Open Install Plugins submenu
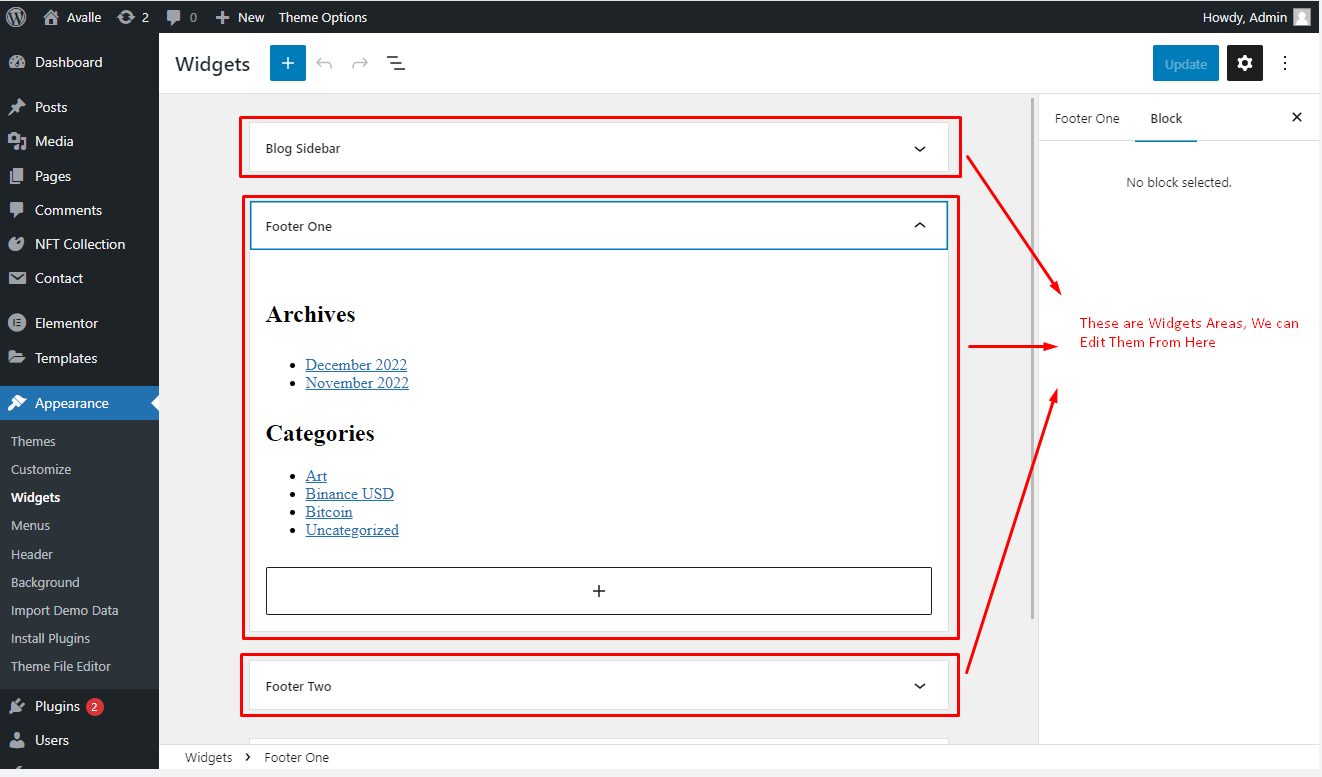 click(50, 638)
